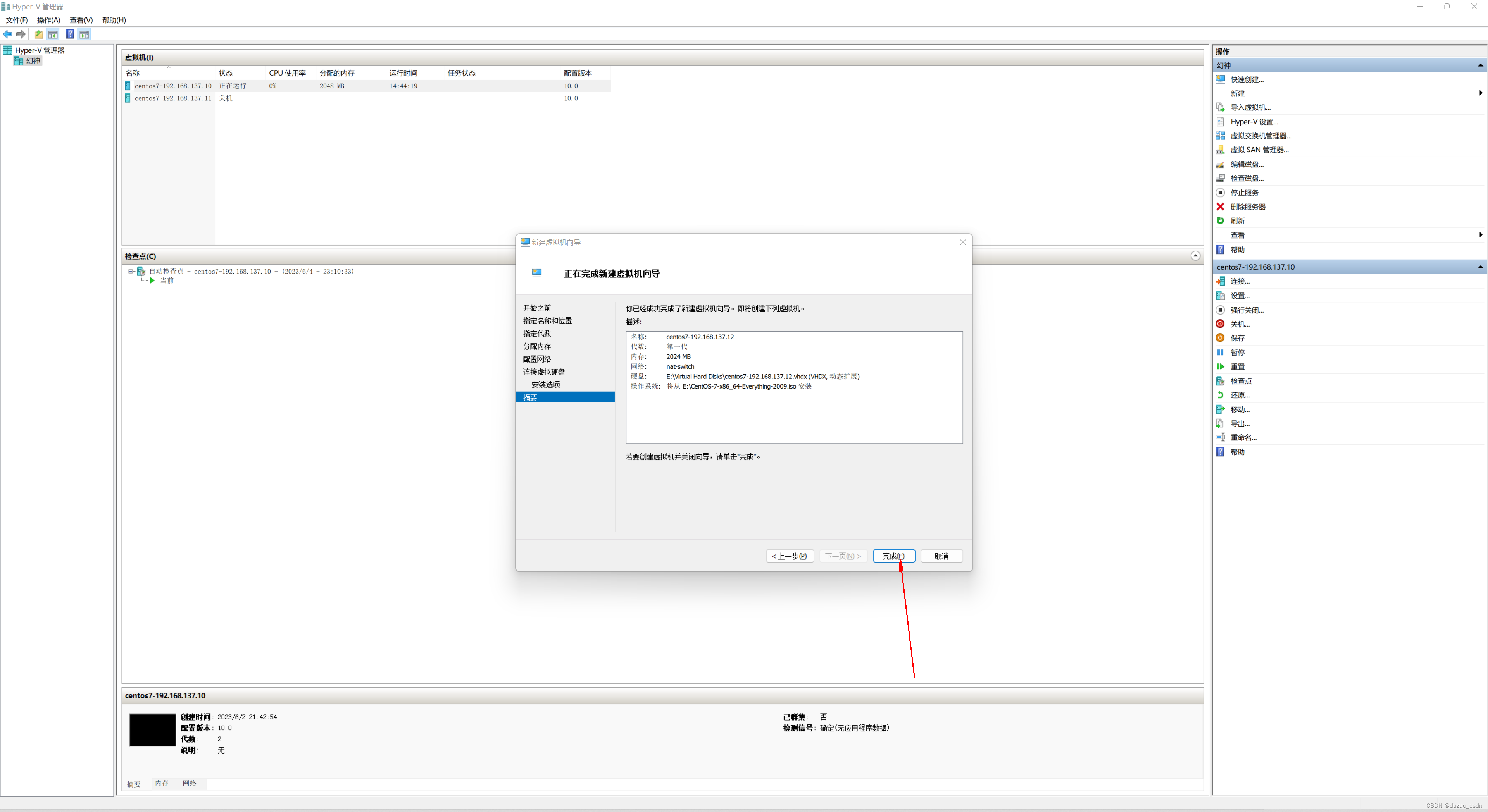Screen dimensions: 1488x812
Task: Click the Move (移动) icon
Action: [x=1220, y=409]
